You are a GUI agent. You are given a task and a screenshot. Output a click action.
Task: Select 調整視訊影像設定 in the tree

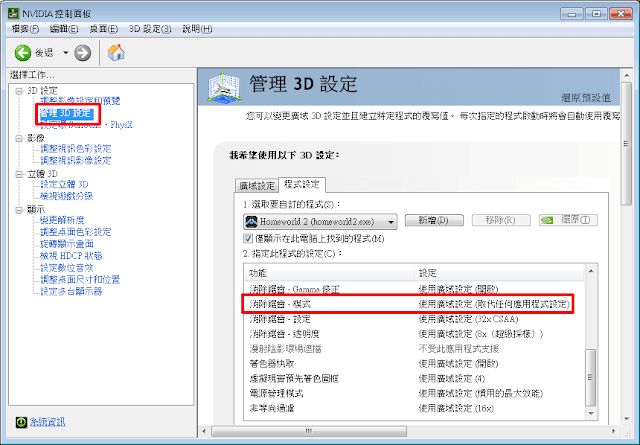point(76,160)
